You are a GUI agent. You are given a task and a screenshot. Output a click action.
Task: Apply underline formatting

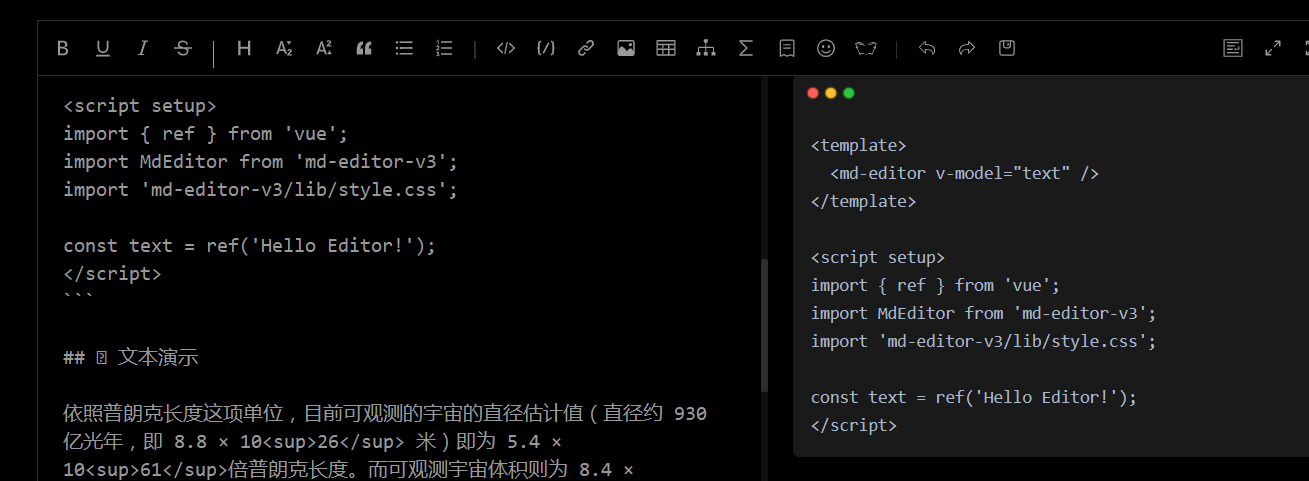coord(103,48)
